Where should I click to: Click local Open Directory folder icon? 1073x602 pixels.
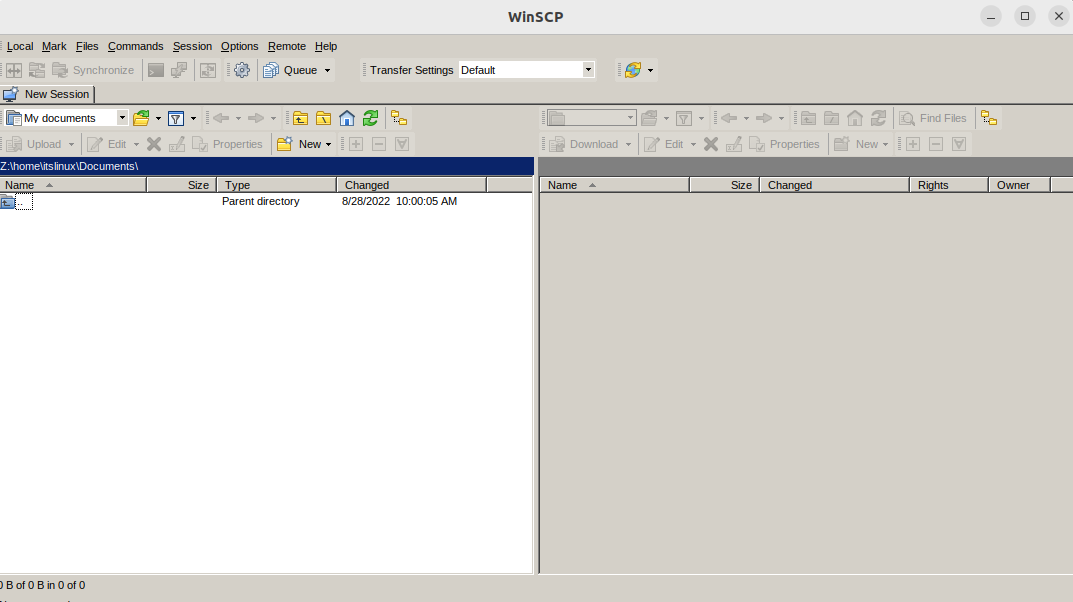tap(142, 118)
